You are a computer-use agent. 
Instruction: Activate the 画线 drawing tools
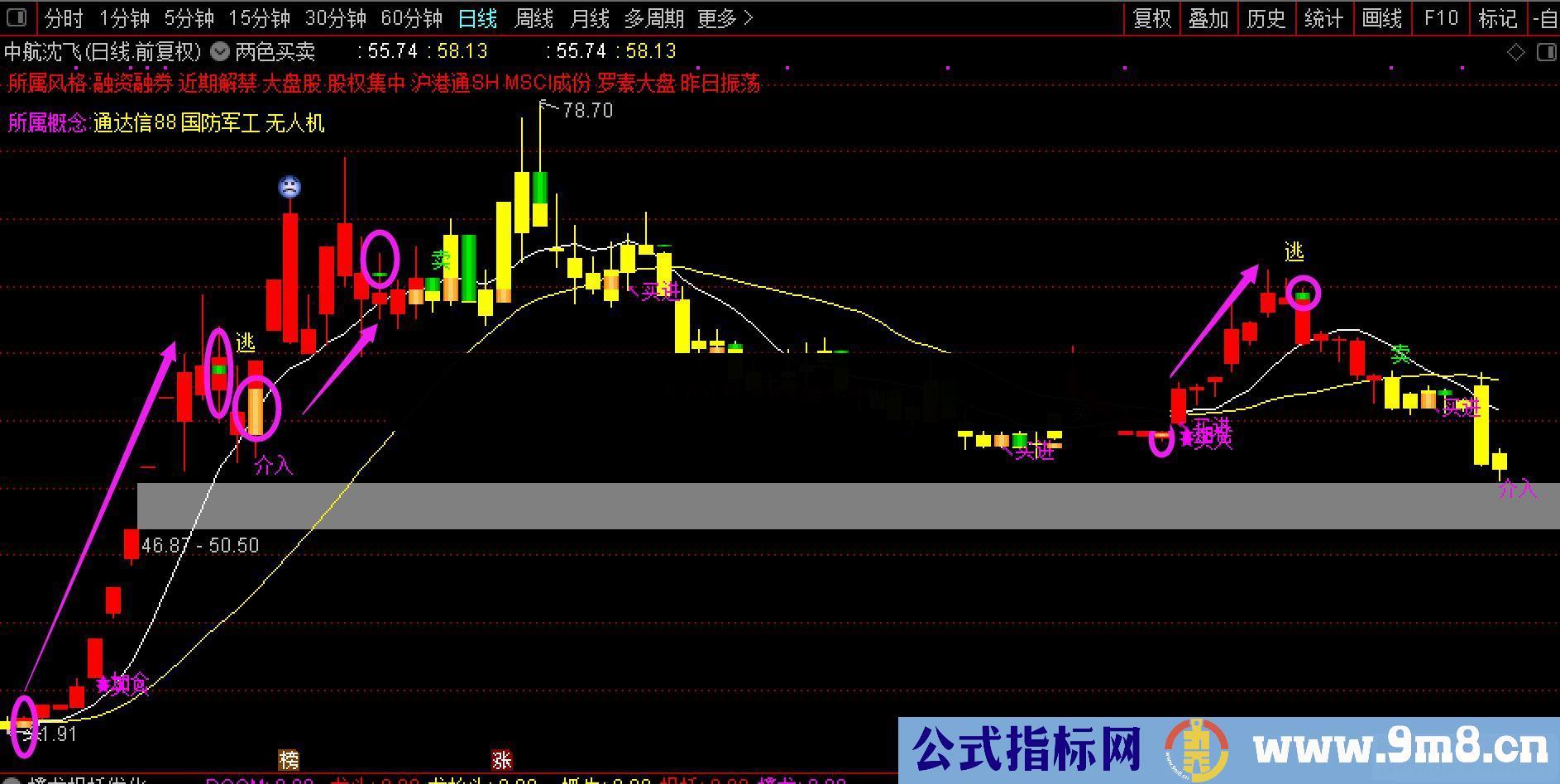pyautogui.click(x=1382, y=18)
